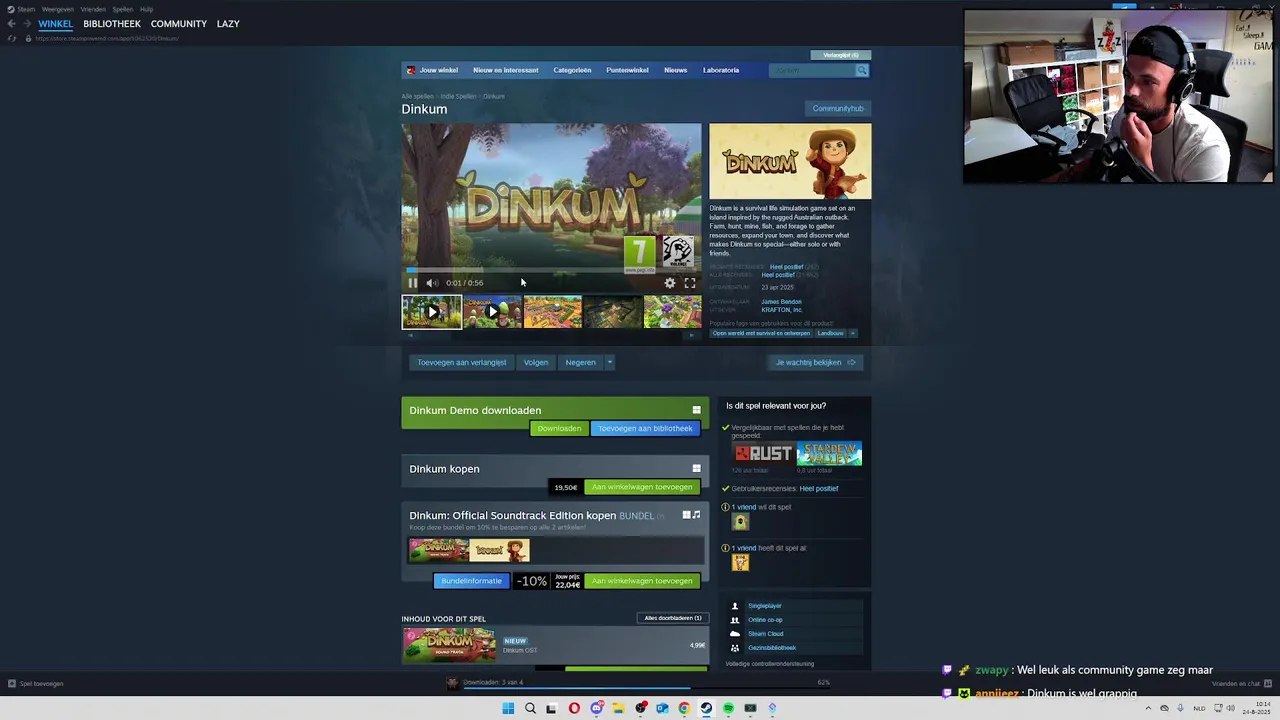Screen dimensions: 1280x720
Task: Click the Negeren button
Action: point(580,362)
